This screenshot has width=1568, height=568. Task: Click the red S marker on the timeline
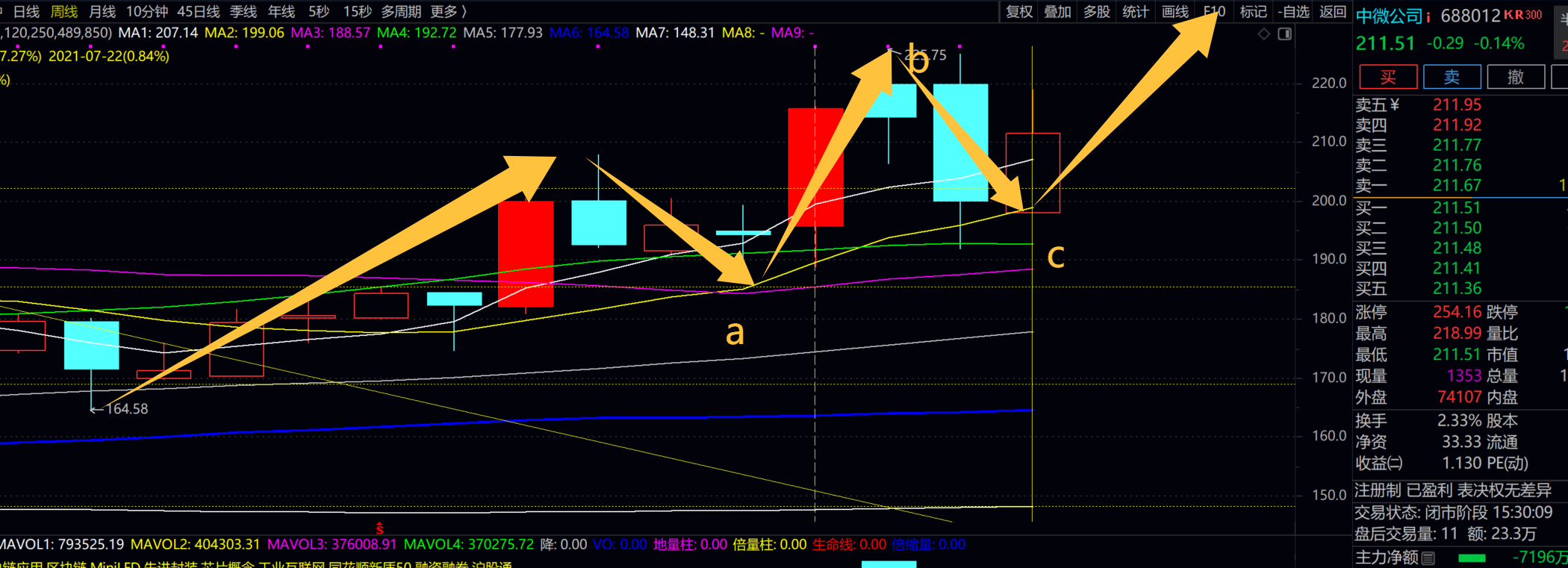pyautogui.click(x=379, y=528)
